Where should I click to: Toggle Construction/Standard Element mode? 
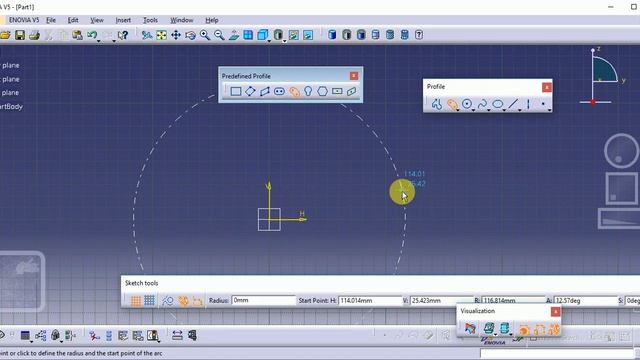(x=167, y=301)
